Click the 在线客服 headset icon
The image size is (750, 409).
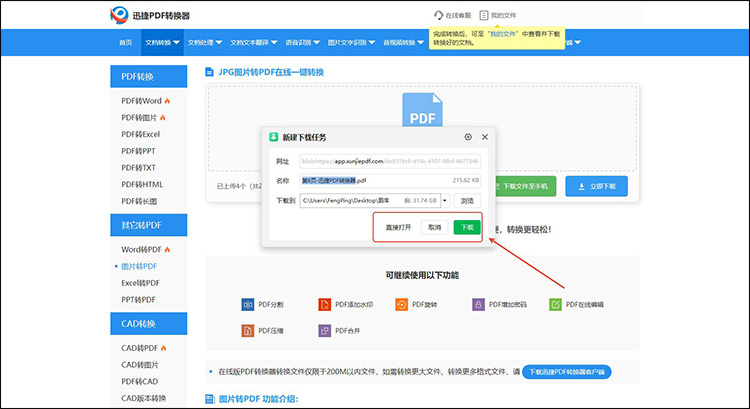point(438,15)
